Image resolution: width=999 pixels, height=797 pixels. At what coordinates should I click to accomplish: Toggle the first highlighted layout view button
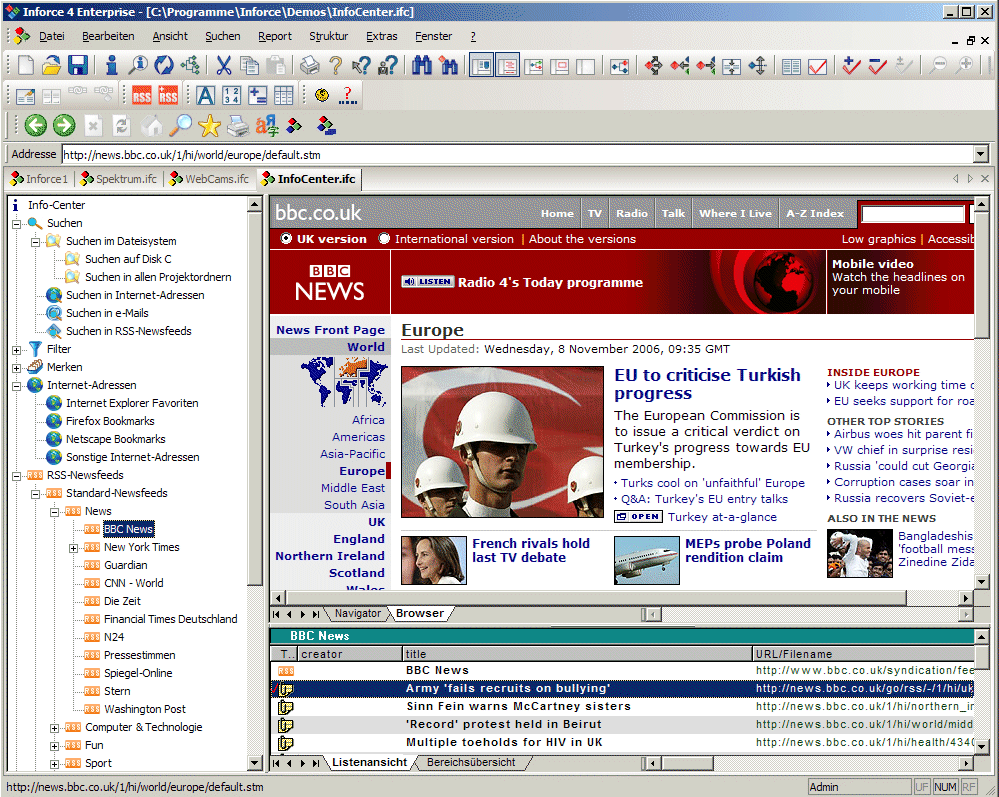tap(482, 65)
